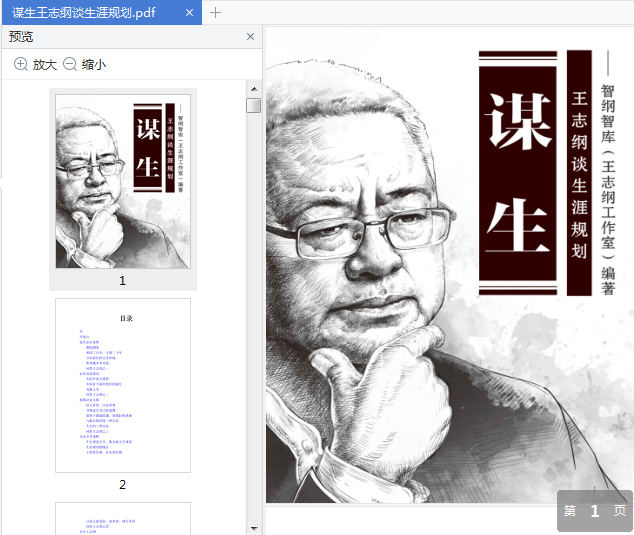Click the 缩小 zoom out icon
634x535 pixels.
click(70, 64)
